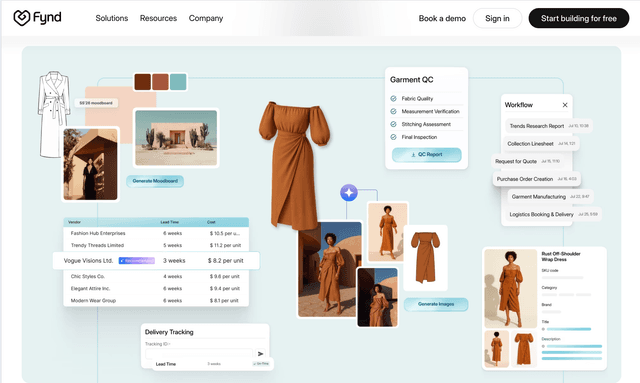Toggle the Measurement Verification check
The height and width of the screenshot is (383, 640).
click(x=393, y=111)
